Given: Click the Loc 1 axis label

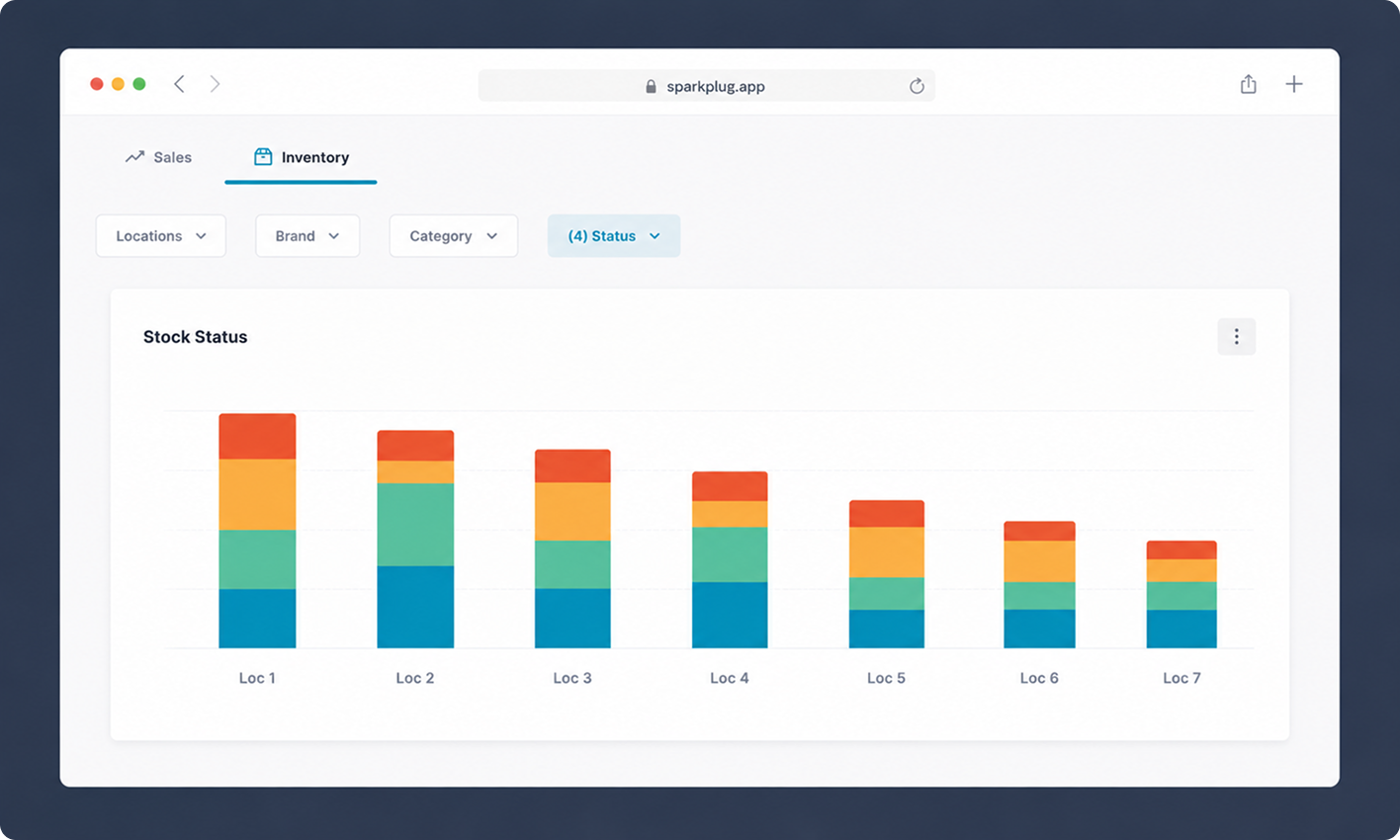Looking at the screenshot, I should 257,678.
